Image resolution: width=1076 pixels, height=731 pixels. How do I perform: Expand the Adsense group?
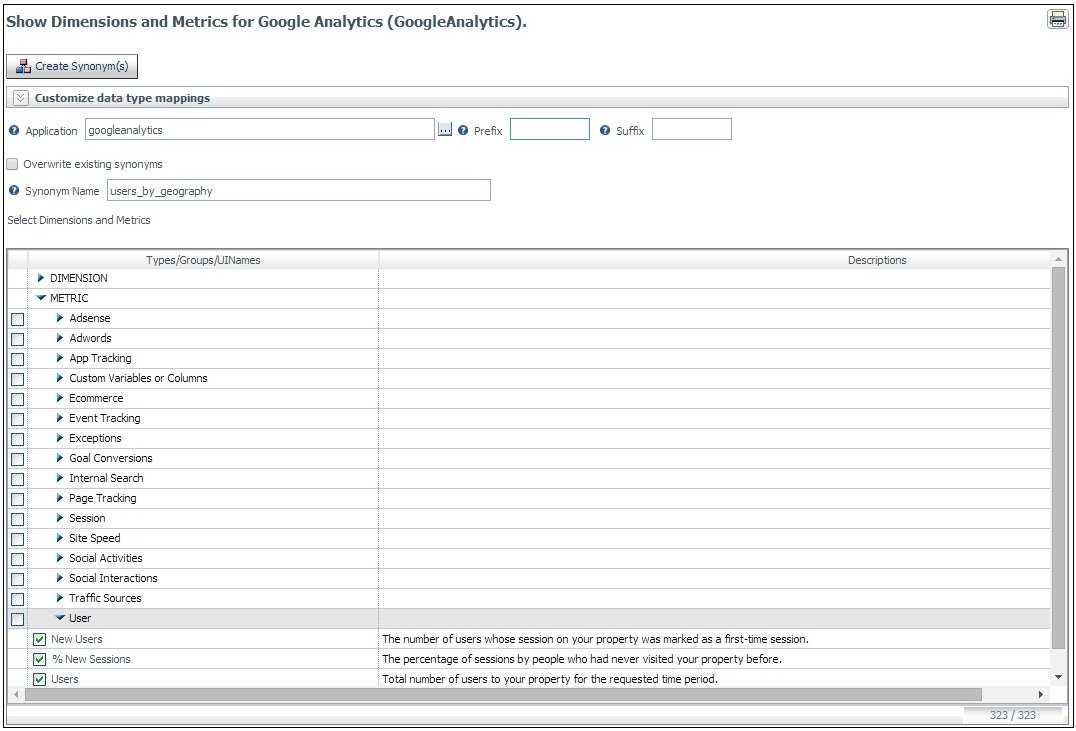tap(60, 318)
